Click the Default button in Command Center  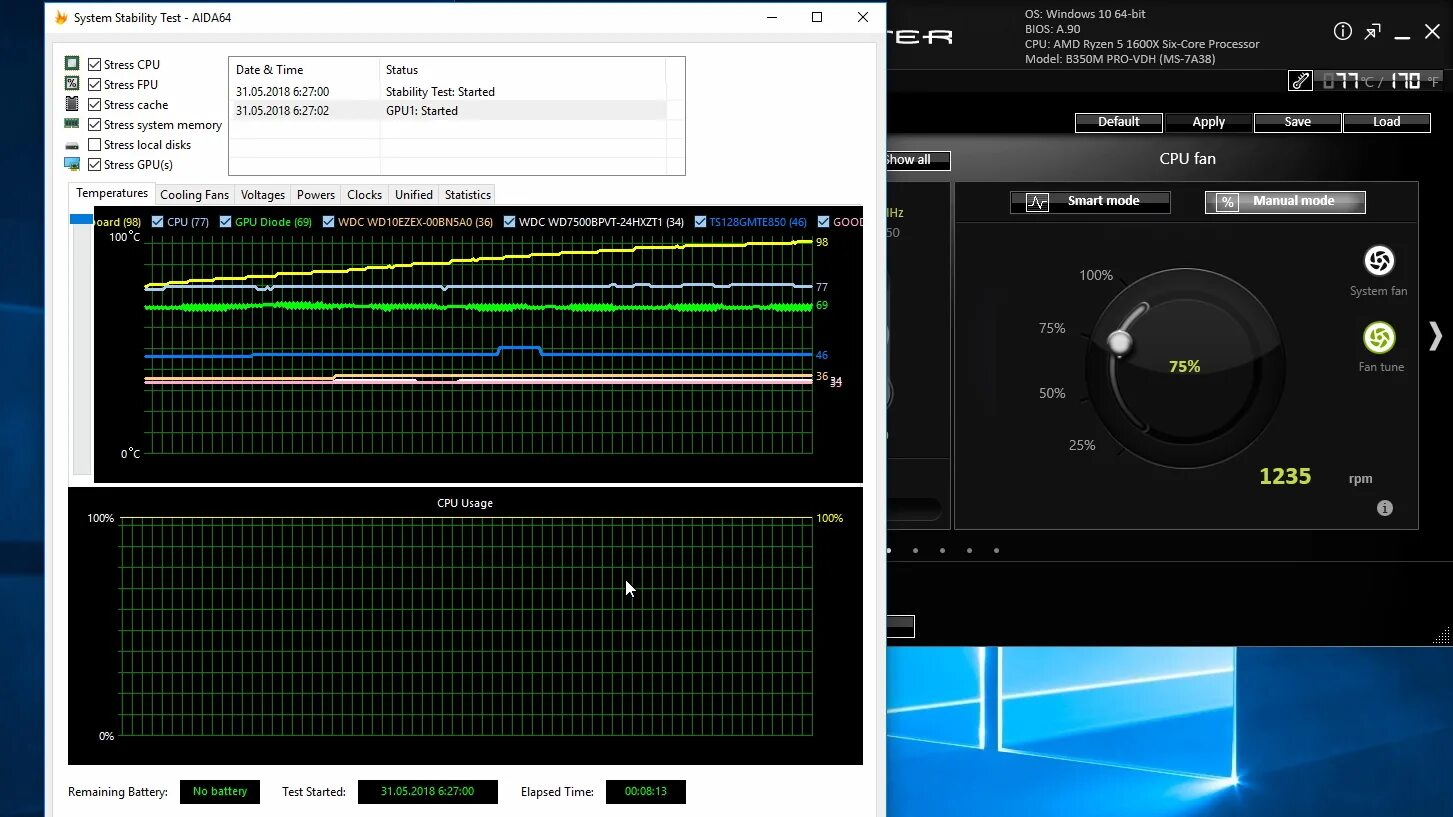pos(1119,122)
